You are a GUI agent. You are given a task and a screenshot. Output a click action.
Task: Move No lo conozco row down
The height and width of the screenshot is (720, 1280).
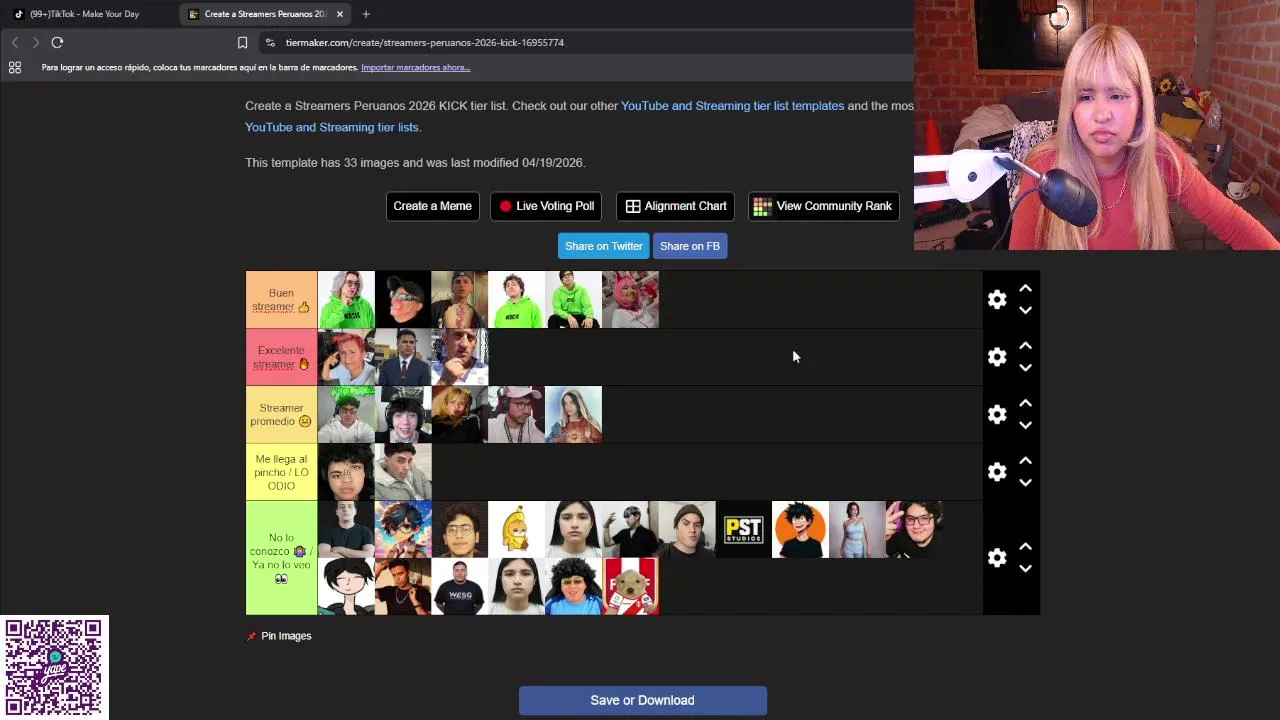pyautogui.click(x=1025, y=568)
